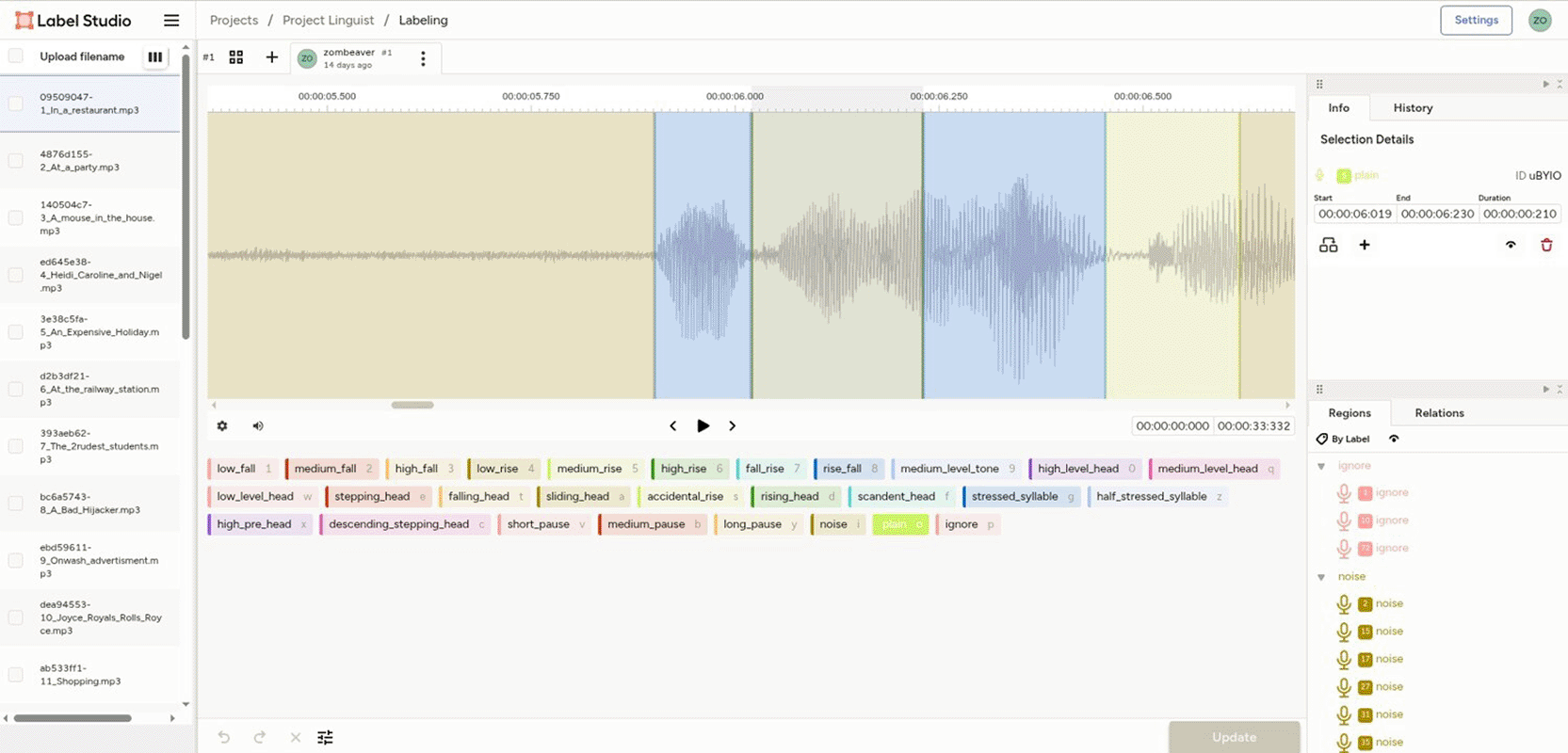The height and width of the screenshot is (753, 1568).
Task: Close the Info panel with X
Action: coord(1560,84)
